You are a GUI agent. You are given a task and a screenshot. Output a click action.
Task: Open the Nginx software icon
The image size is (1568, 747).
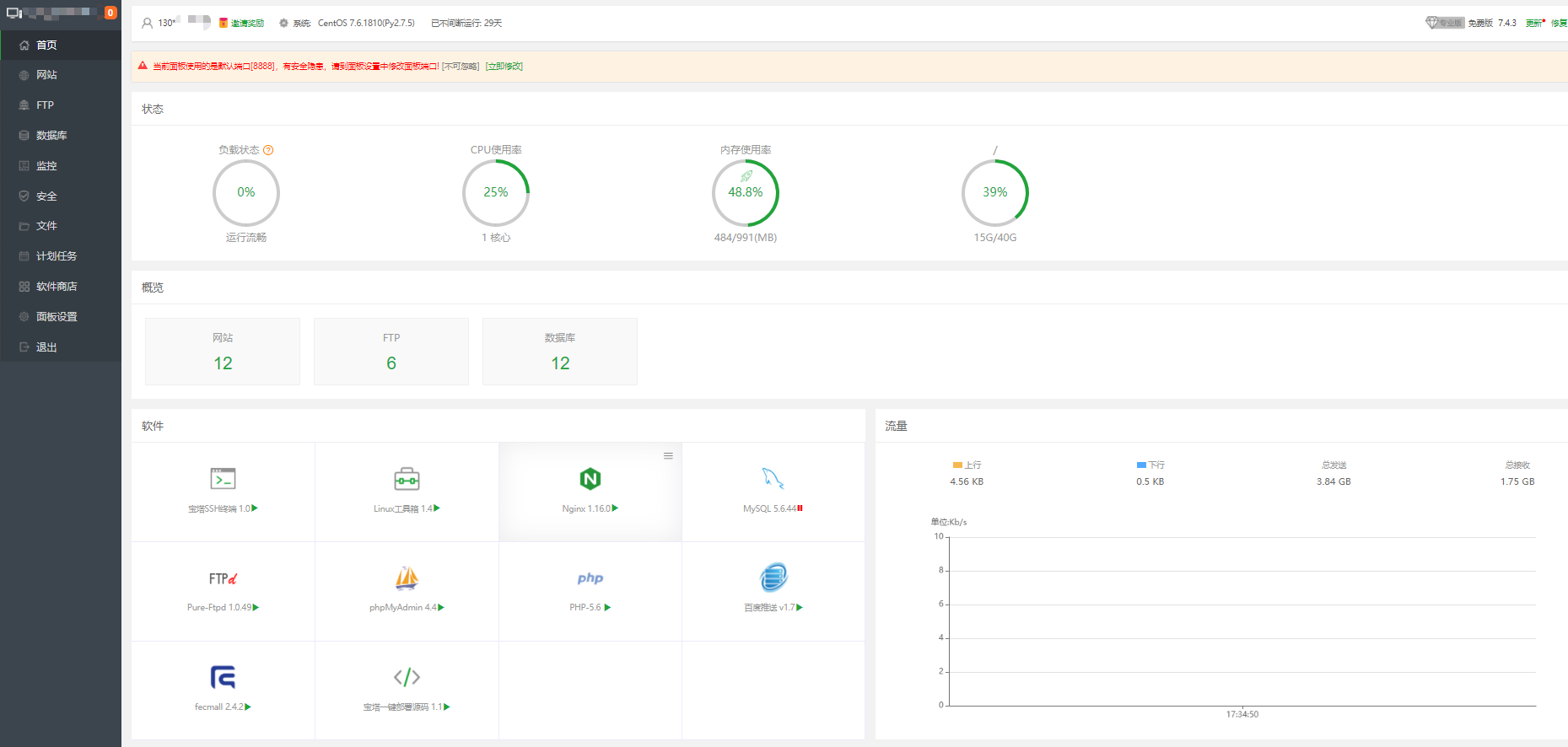pos(590,479)
